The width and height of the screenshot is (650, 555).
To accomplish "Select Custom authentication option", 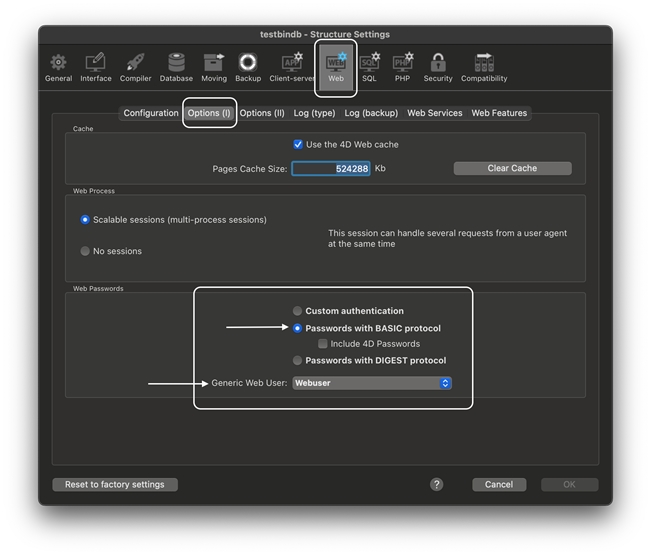I will point(298,311).
